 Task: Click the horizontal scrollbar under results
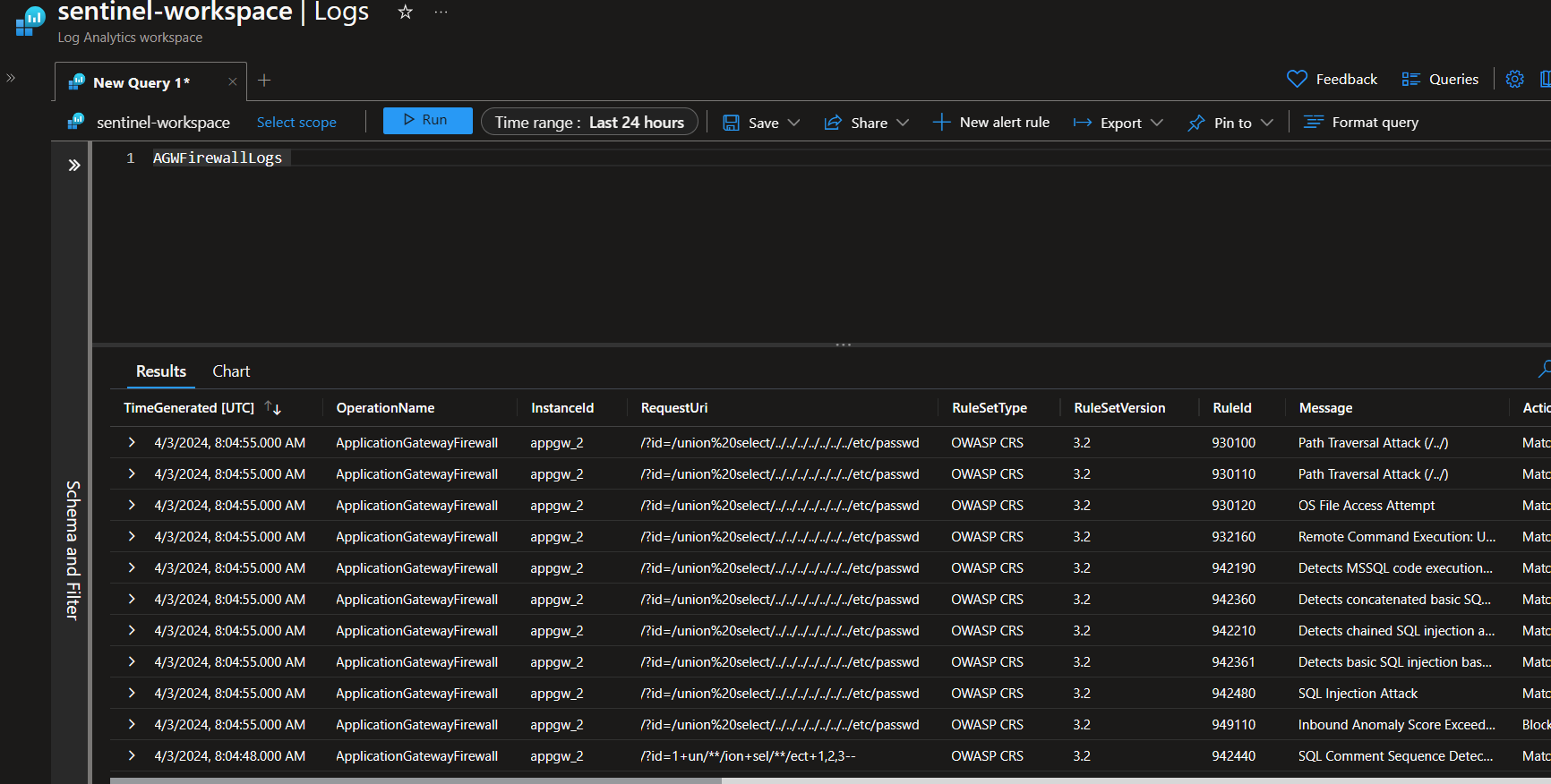[416, 780]
